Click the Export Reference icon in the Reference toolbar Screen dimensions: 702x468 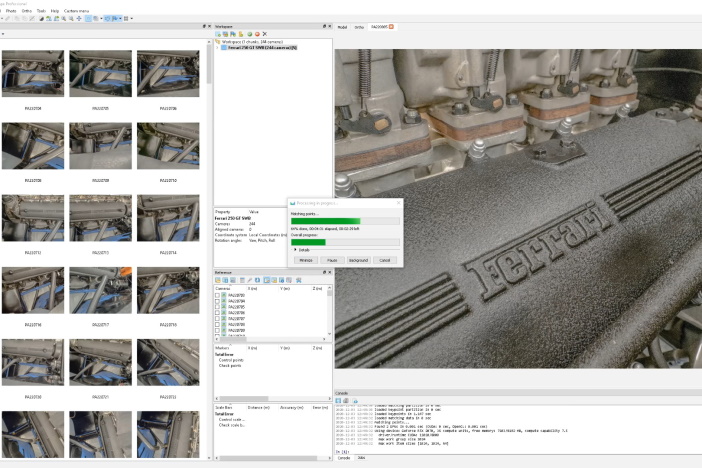point(225,280)
